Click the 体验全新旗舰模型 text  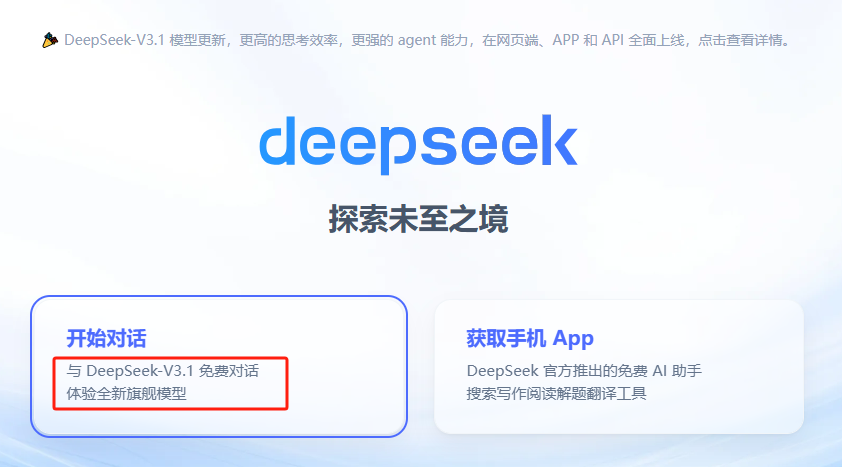tap(126, 393)
